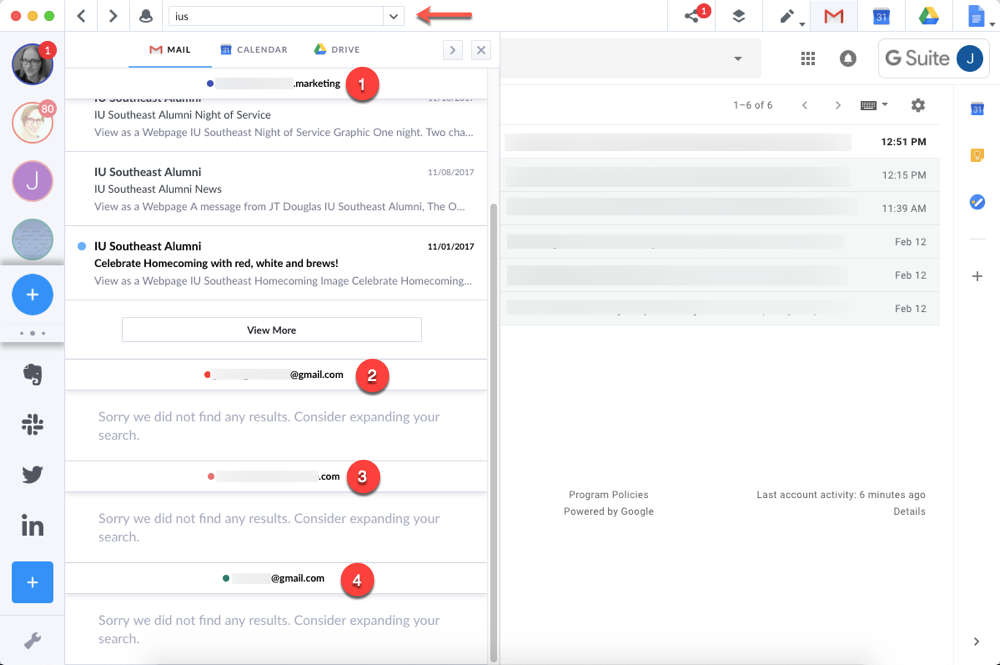Screen dimensions: 1000x665
Task: Open Google Tasks in the right side panel
Action: (x=977, y=202)
